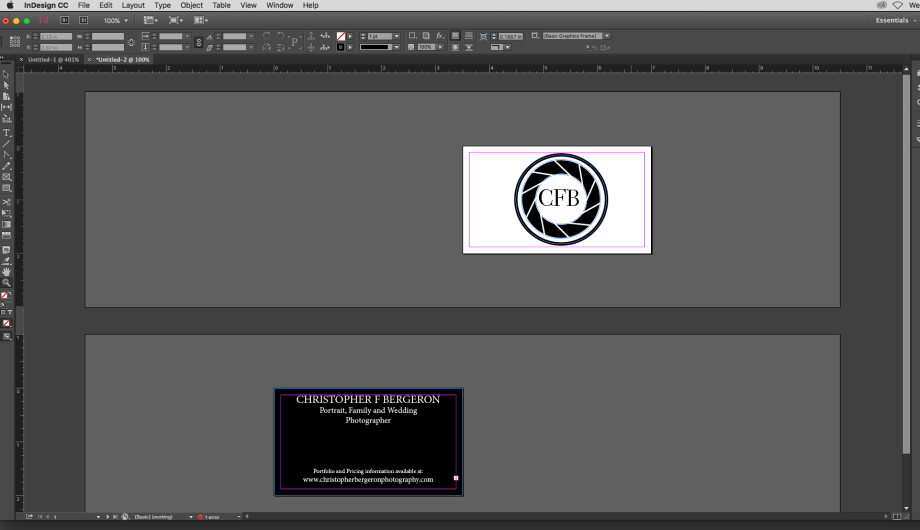Screen dimensions: 920x530
Task: Click the Gradient Swatch tool
Action: 7,225
